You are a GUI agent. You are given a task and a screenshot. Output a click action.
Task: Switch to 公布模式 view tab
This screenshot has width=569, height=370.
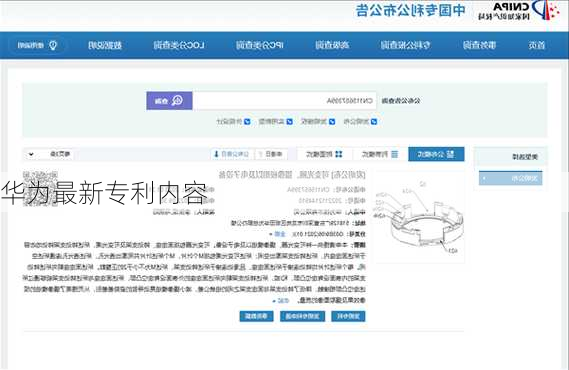(x=436, y=154)
